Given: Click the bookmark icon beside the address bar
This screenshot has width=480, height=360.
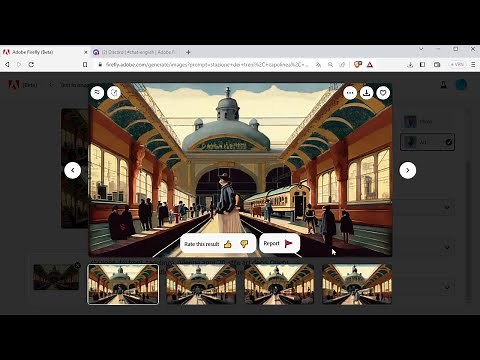Looking at the screenshot, I should pos(85,65).
